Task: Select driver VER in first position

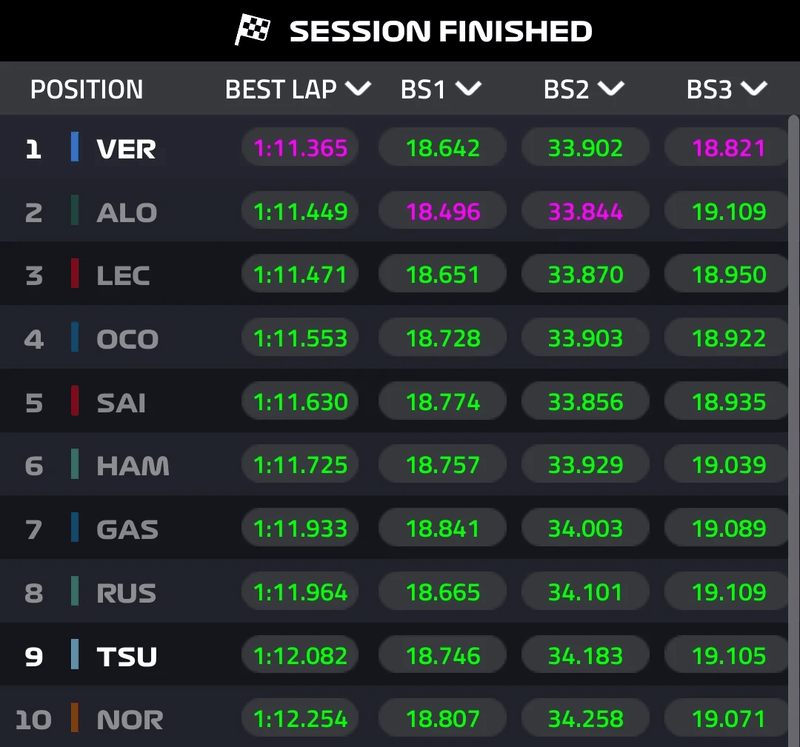Action: (x=126, y=149)
